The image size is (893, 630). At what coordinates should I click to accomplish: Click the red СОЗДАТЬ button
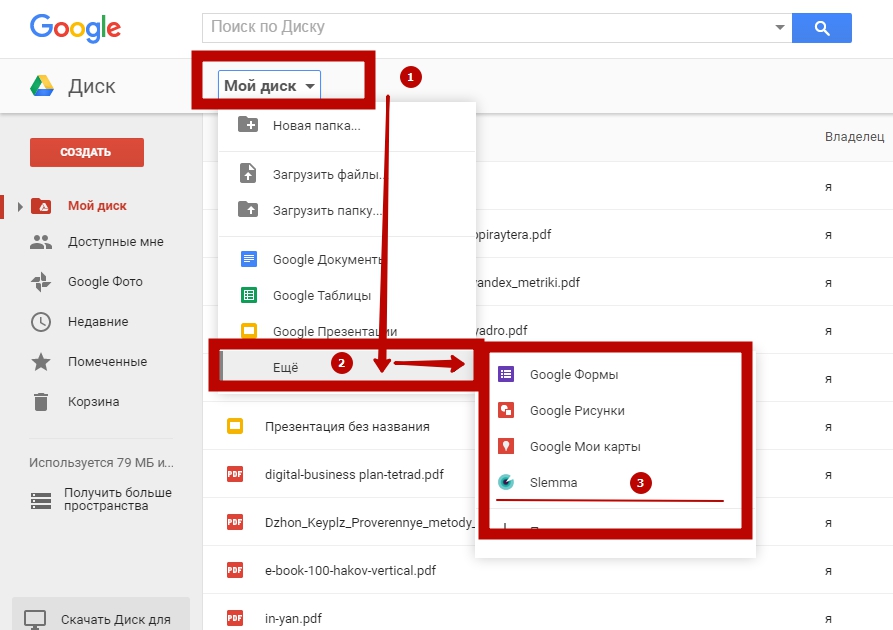point(87,152)
